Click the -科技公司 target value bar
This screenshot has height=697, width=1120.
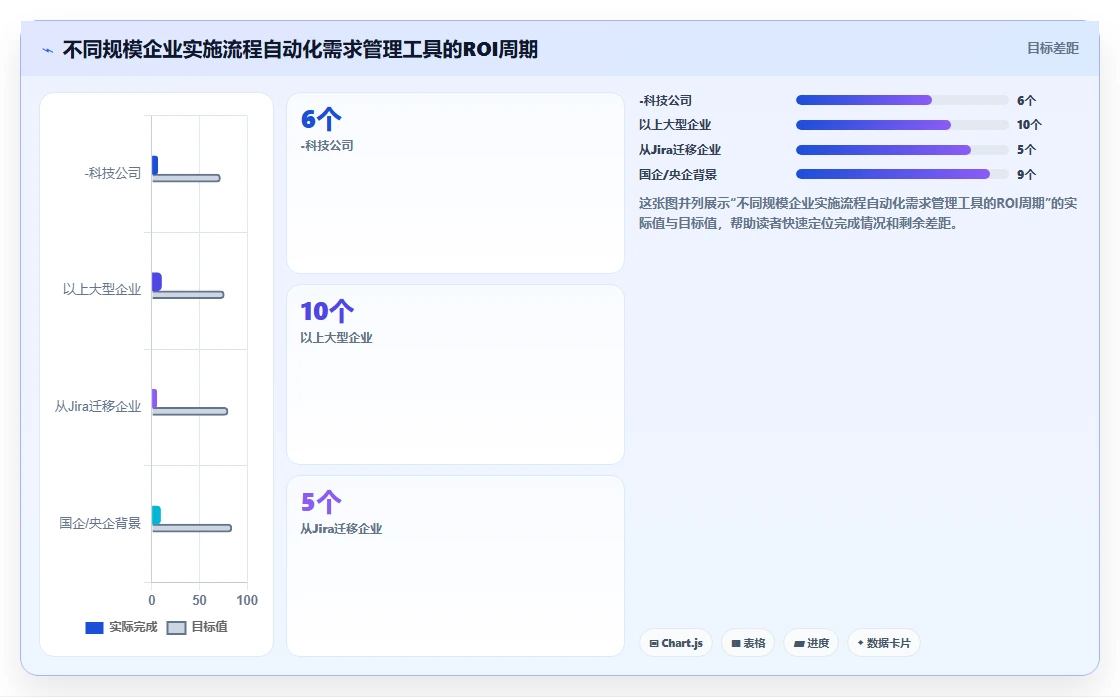pyautogui.click(x=186, y=178)
